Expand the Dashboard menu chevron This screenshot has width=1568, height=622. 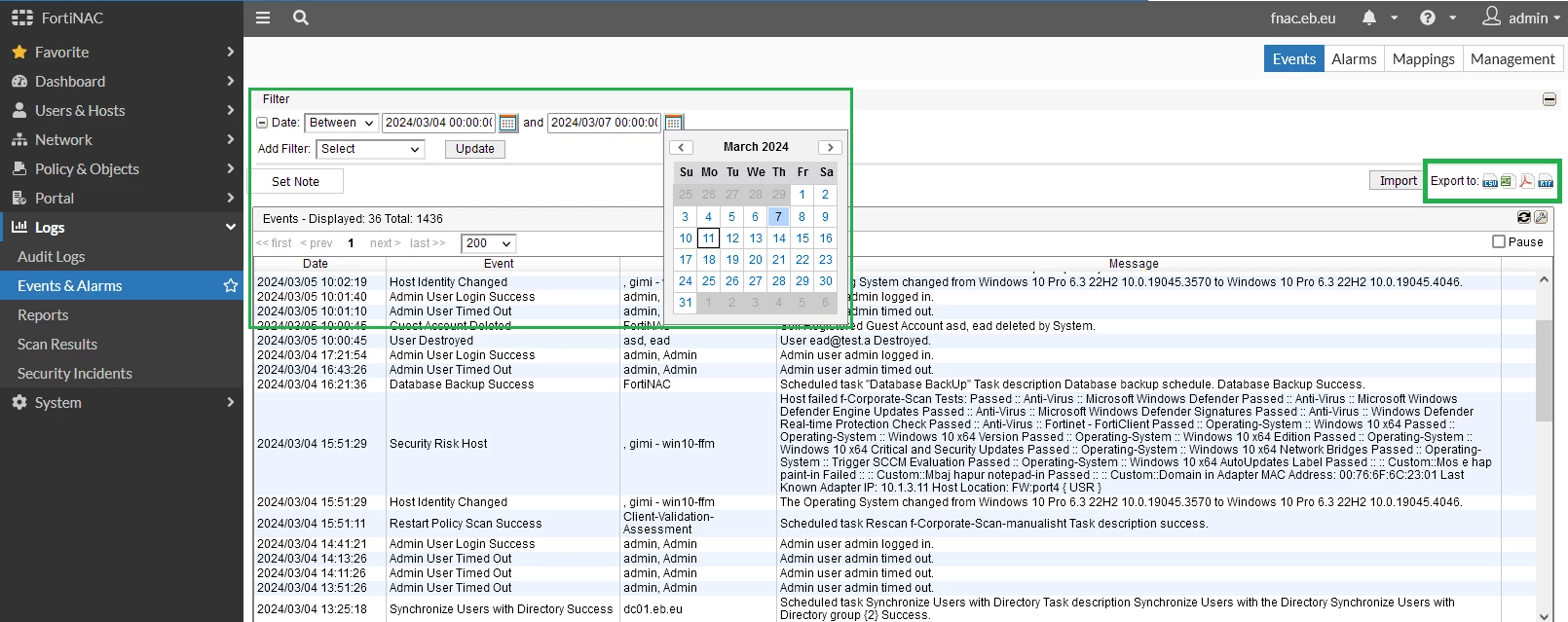point(230,81)
